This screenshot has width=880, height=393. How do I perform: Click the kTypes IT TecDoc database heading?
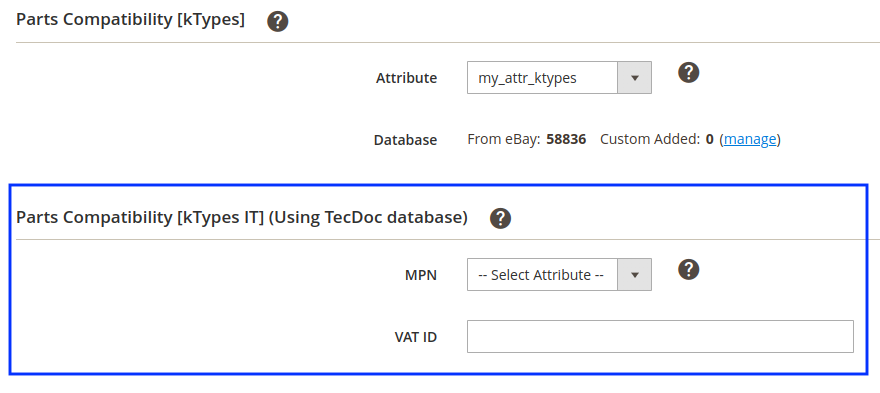(242, 217)
